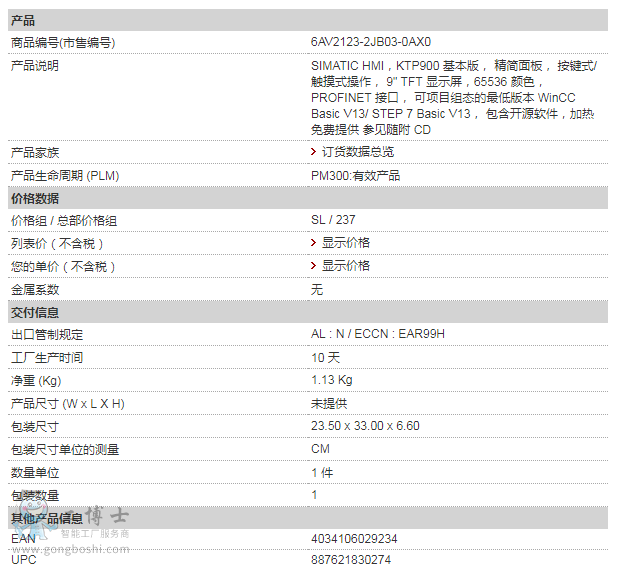Click the label 数量单位
The width and height of the screenshot is (618, 569).
(x=35, y=472)
